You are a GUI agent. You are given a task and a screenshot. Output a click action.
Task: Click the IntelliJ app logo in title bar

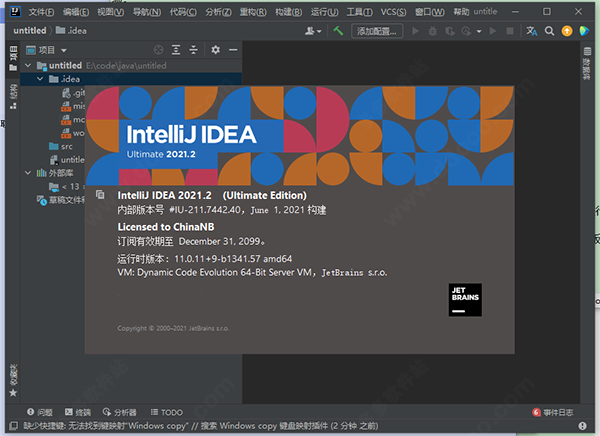15,11
